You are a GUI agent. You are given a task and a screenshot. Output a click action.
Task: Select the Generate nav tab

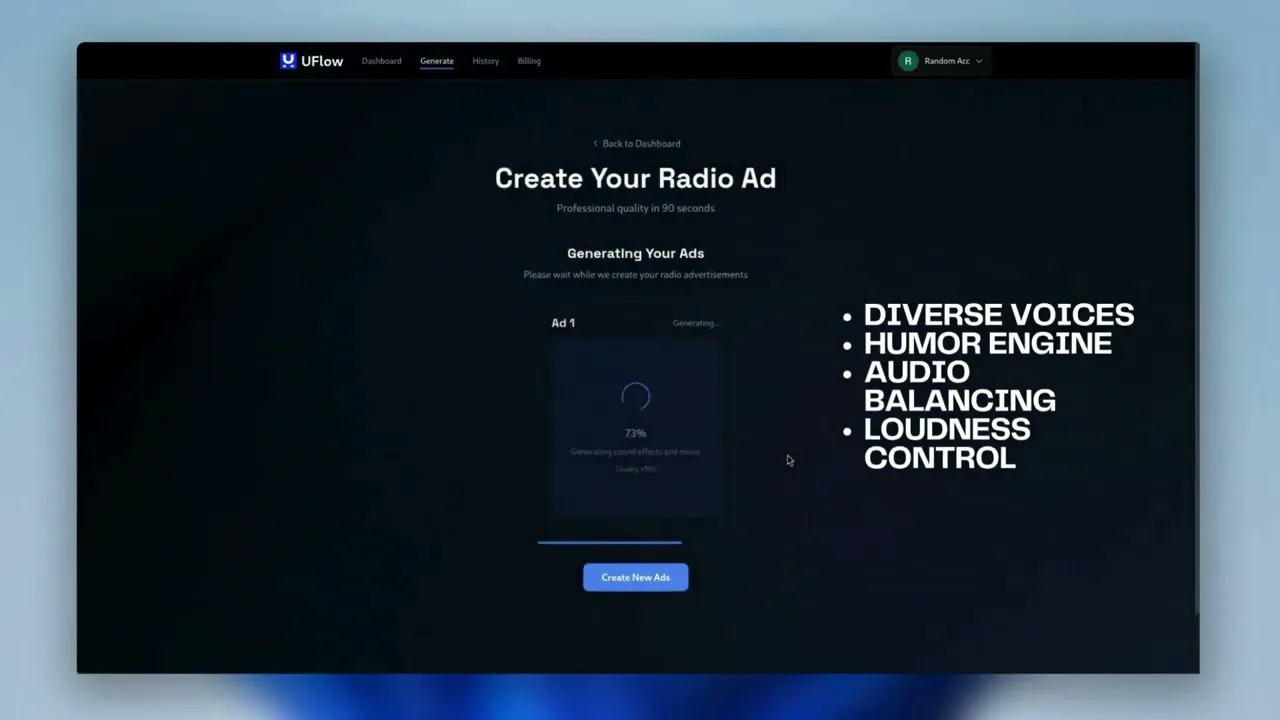(437, 61)
